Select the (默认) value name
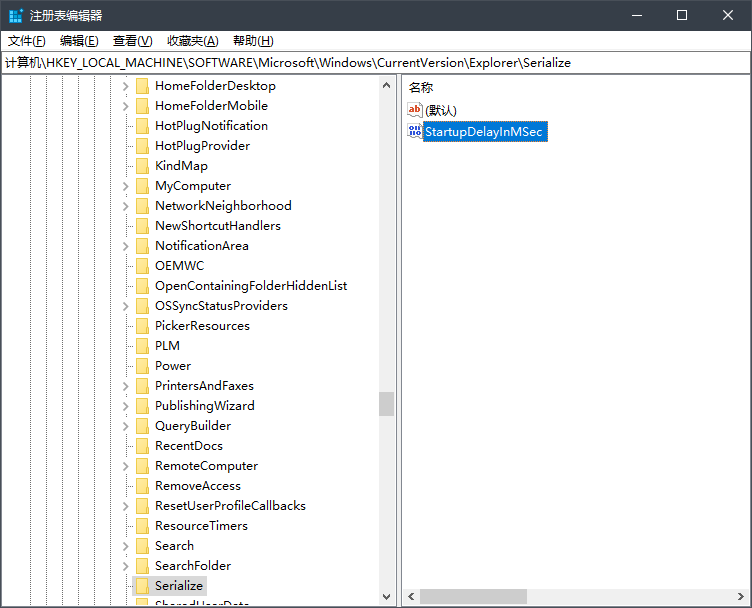The width and height of the screenshot is (752, 608). (x=441, y=110)
